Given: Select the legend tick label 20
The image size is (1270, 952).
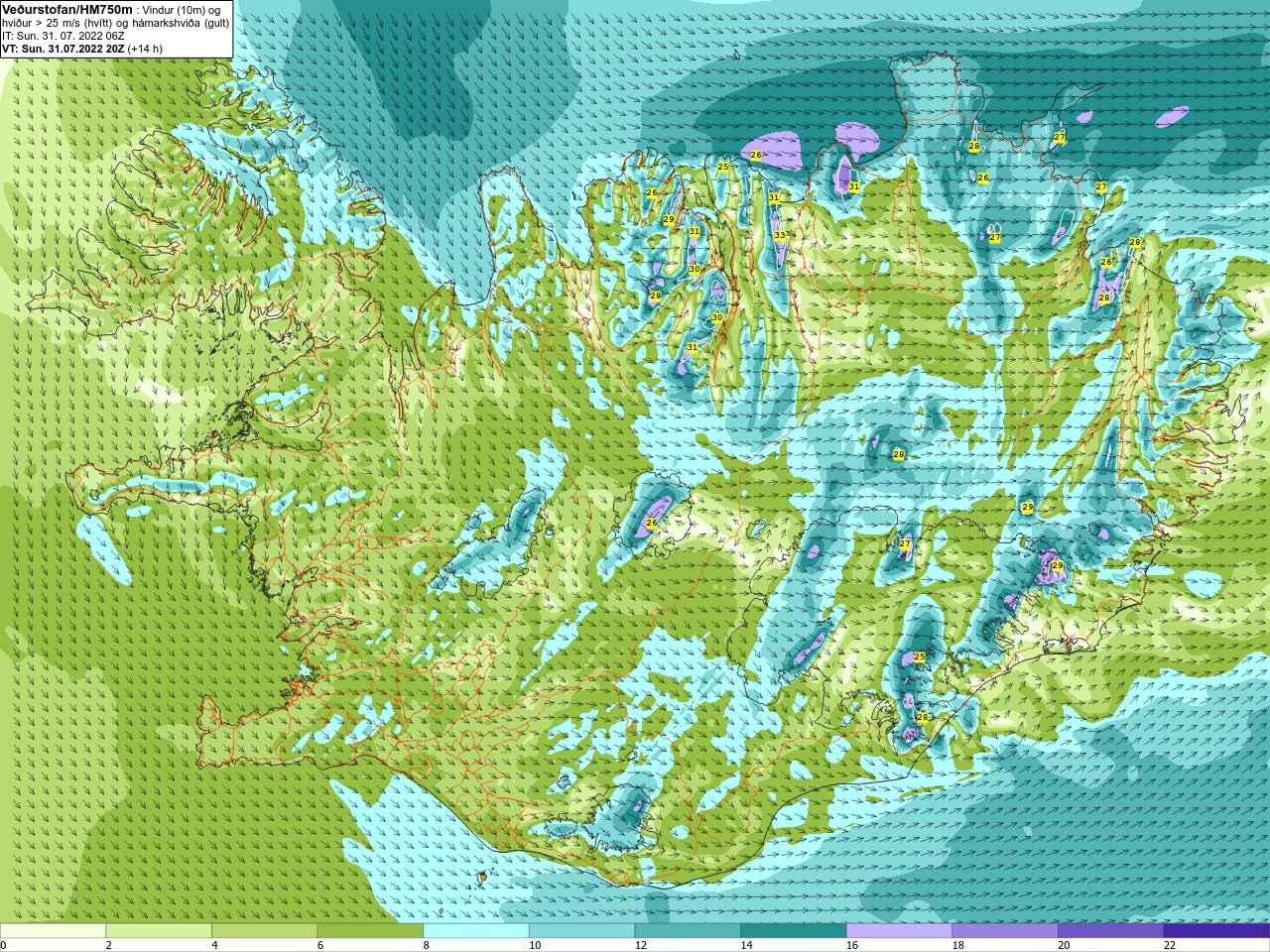Looking at the screenshot, I should pyautogui.click(x=1065, y=945).
